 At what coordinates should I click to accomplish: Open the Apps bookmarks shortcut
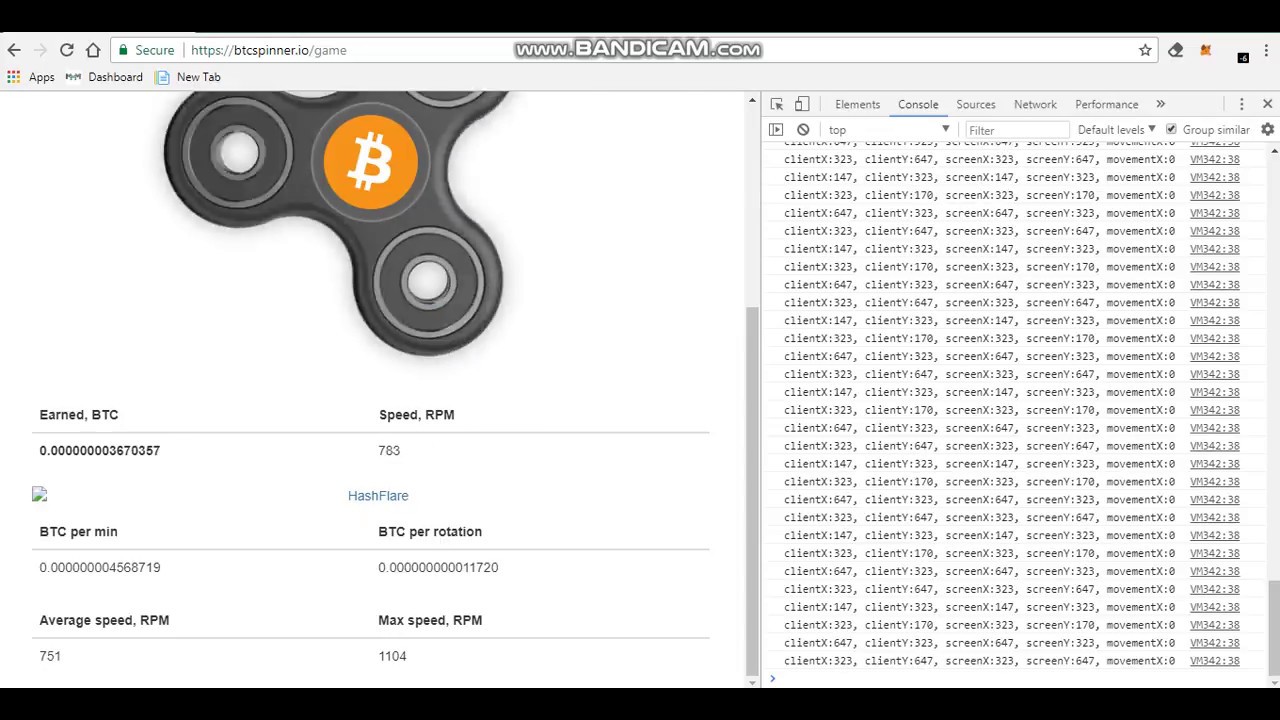click(x=31, y=77)
